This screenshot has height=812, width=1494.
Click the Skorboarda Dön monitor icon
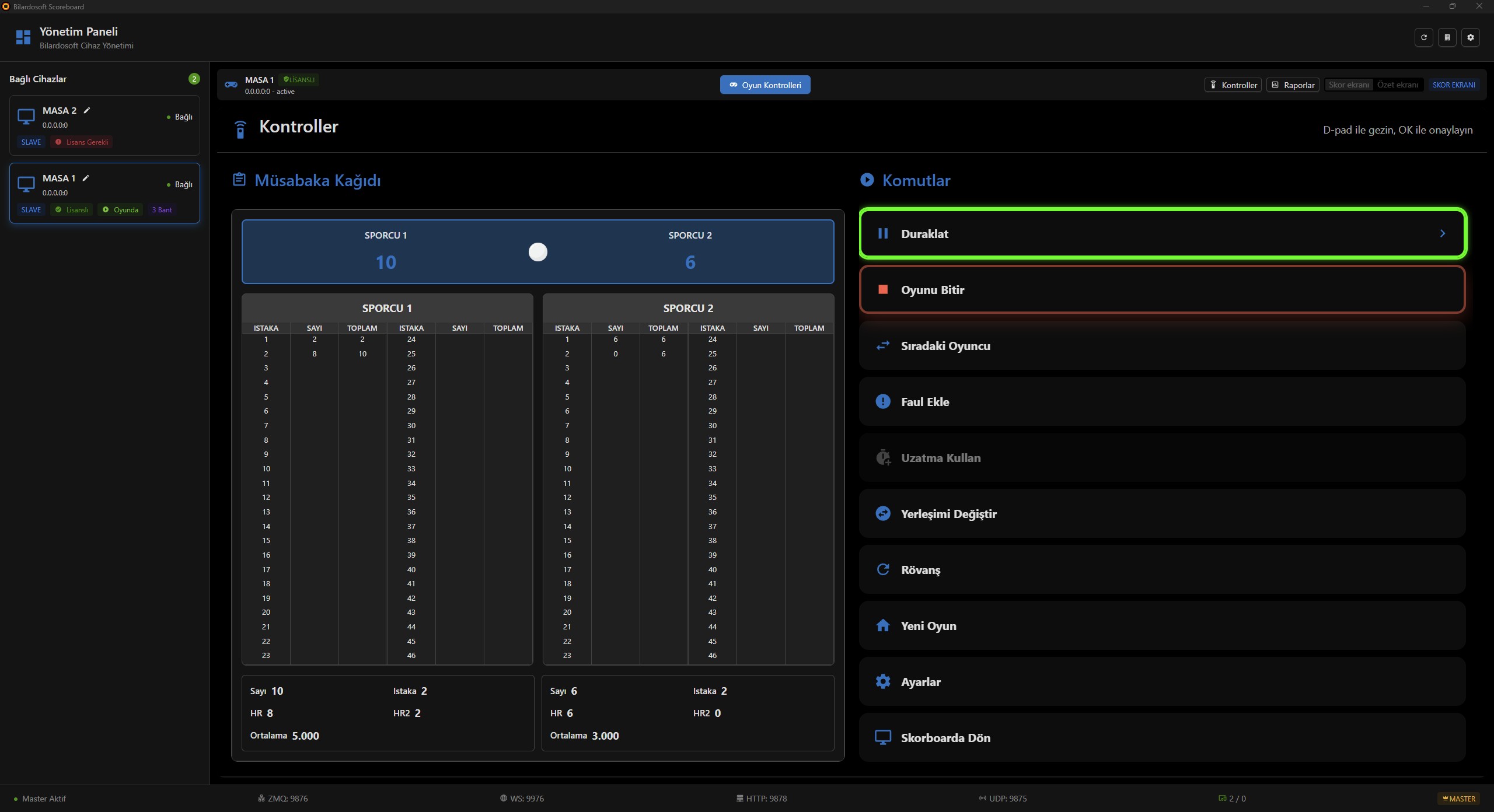point(883,737)
